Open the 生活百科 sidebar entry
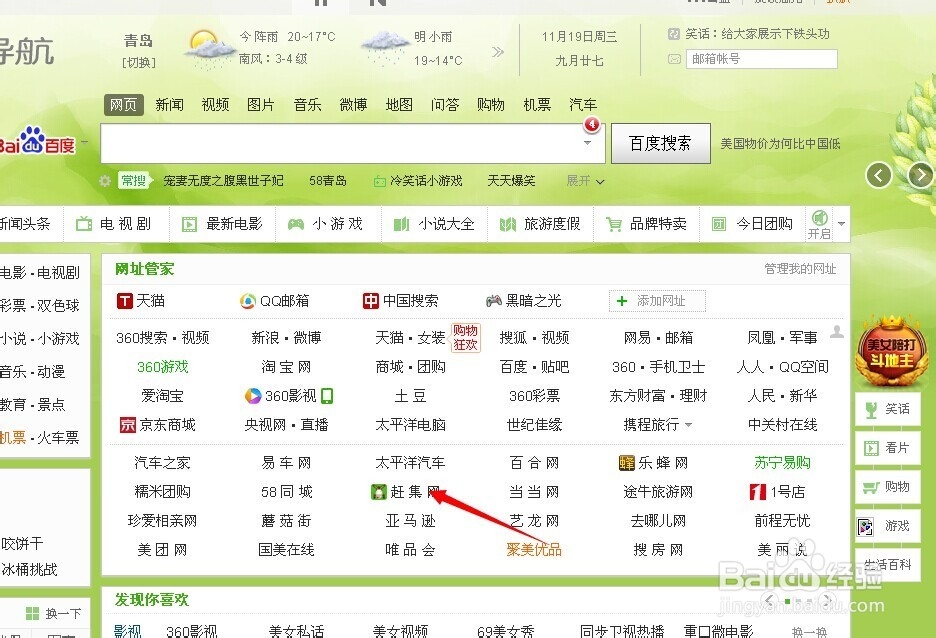This screenshot has height=638, width=936. 887,565
